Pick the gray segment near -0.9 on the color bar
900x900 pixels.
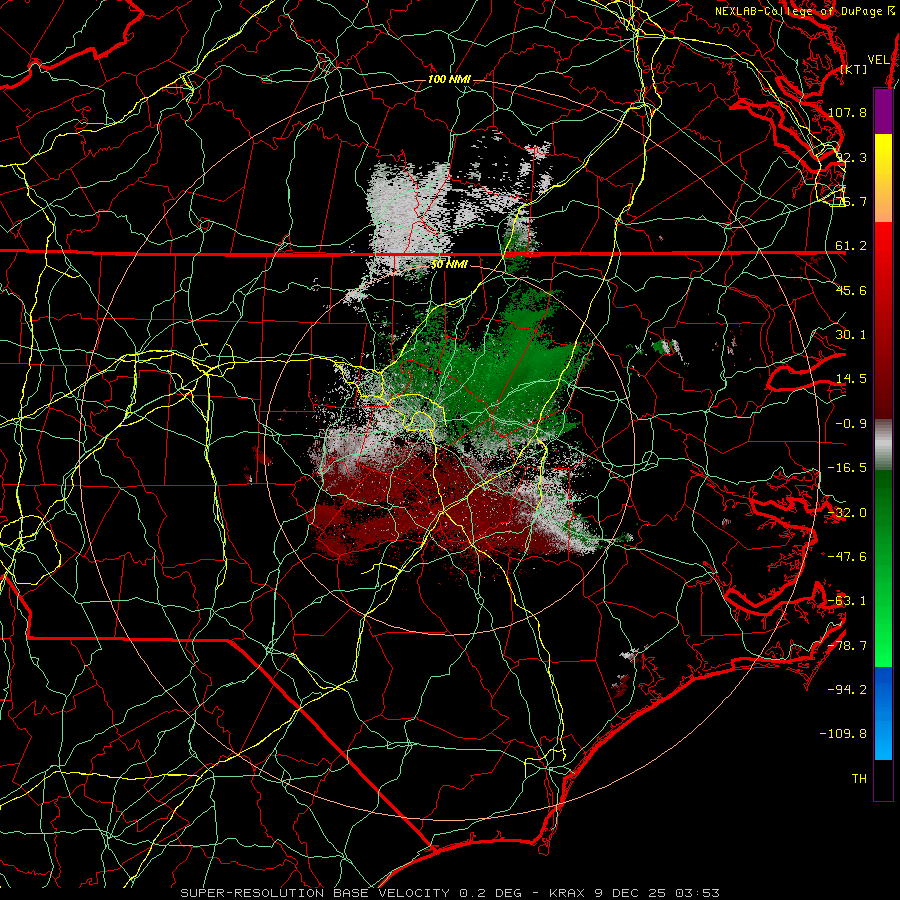pyautogui.click(x=883, y=445)
